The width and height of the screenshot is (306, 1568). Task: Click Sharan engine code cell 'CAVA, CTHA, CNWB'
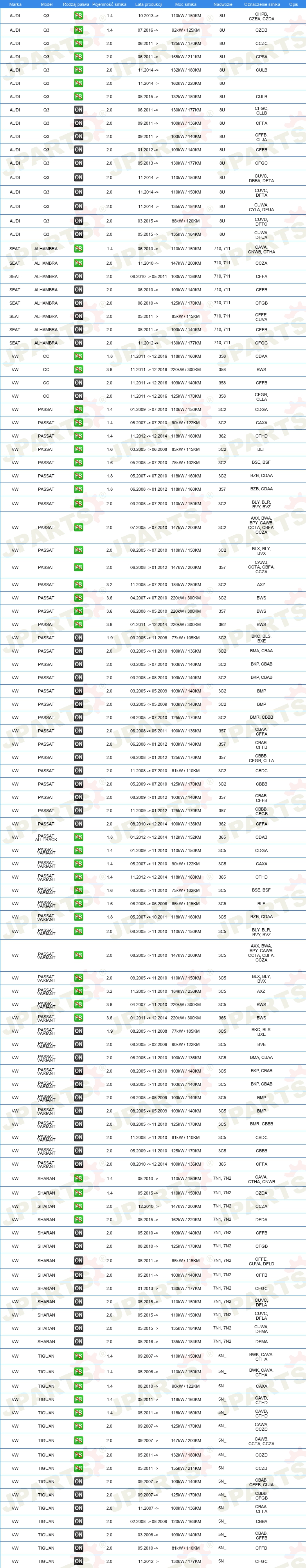coord(261,1180)
